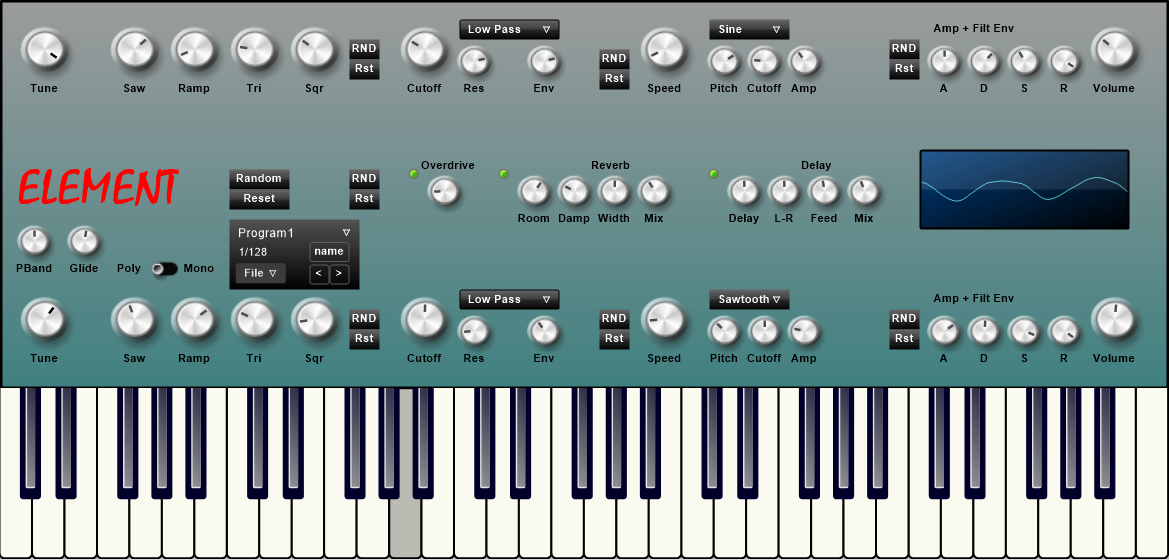
Task: Click the Delay Feed knob
Action: [x=823, y=190]
